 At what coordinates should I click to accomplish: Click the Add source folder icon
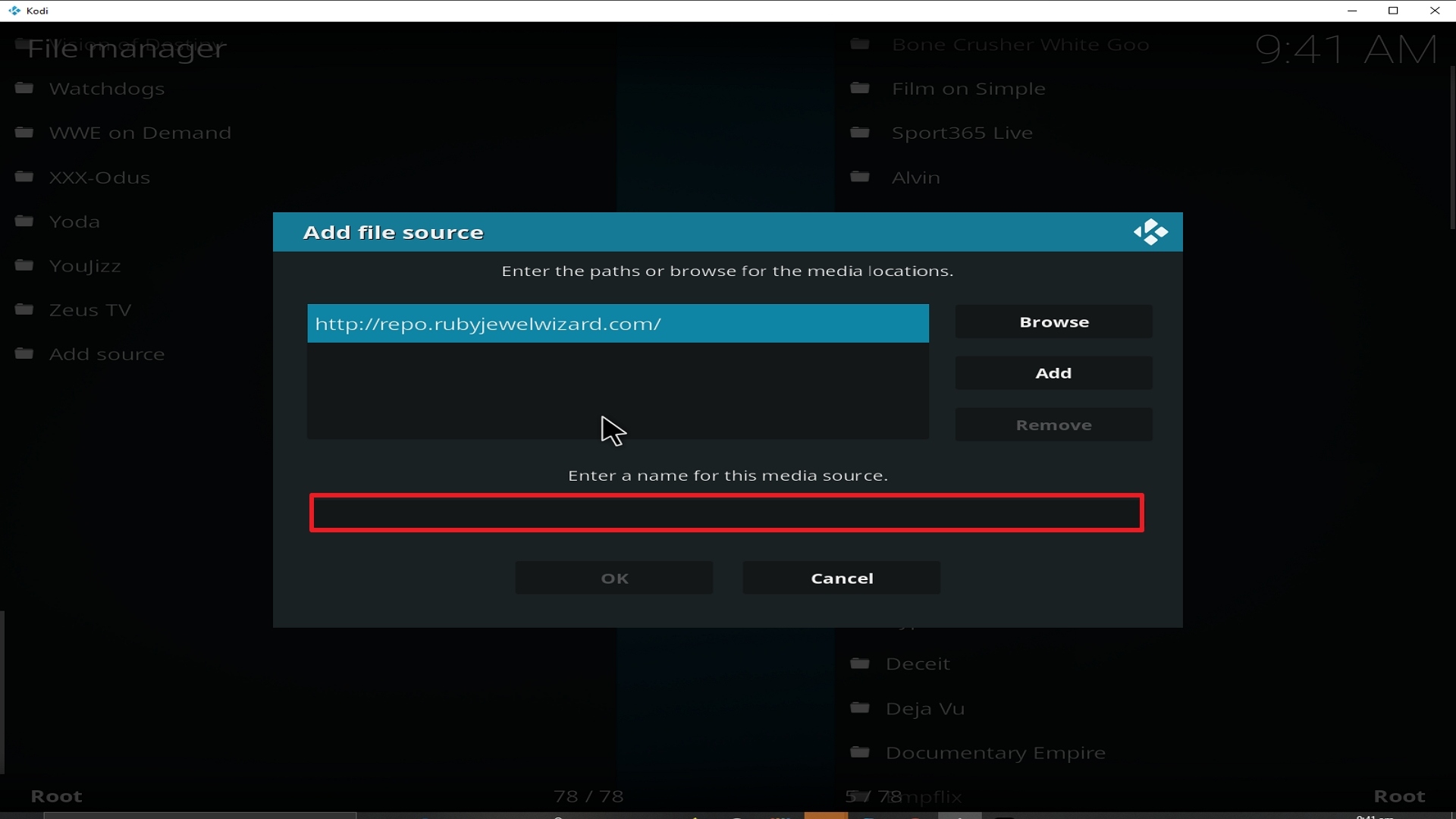pos(24,353)
